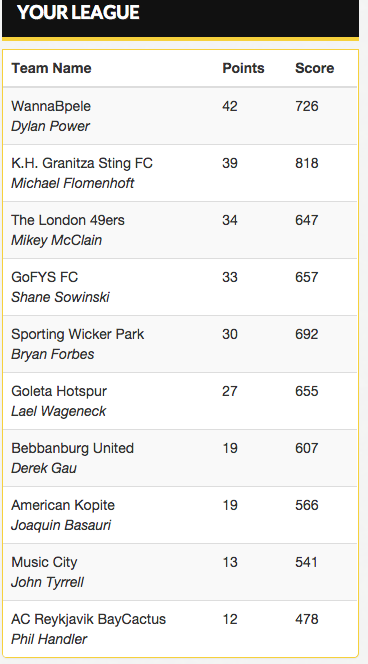Open American Kopite team row
368x664 pixels.
pos(180,515)
